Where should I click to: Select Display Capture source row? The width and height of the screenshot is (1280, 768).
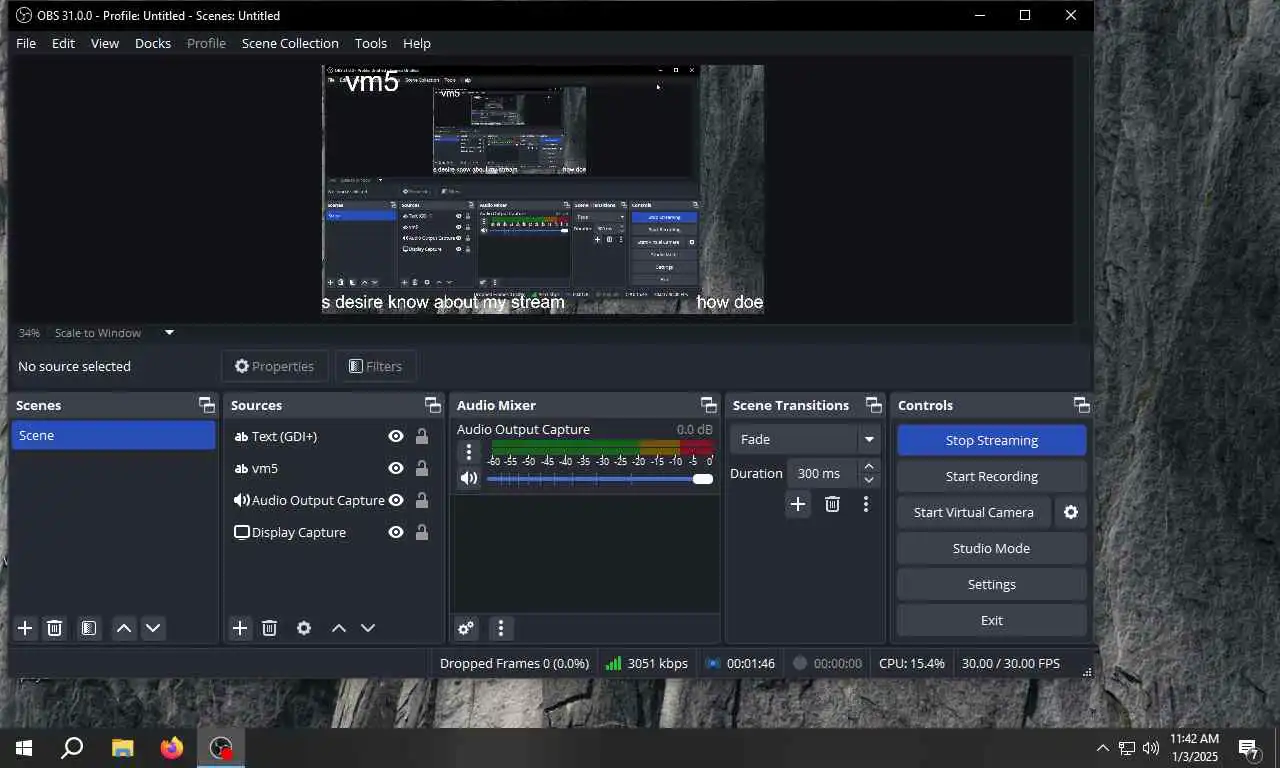[333, 532]
